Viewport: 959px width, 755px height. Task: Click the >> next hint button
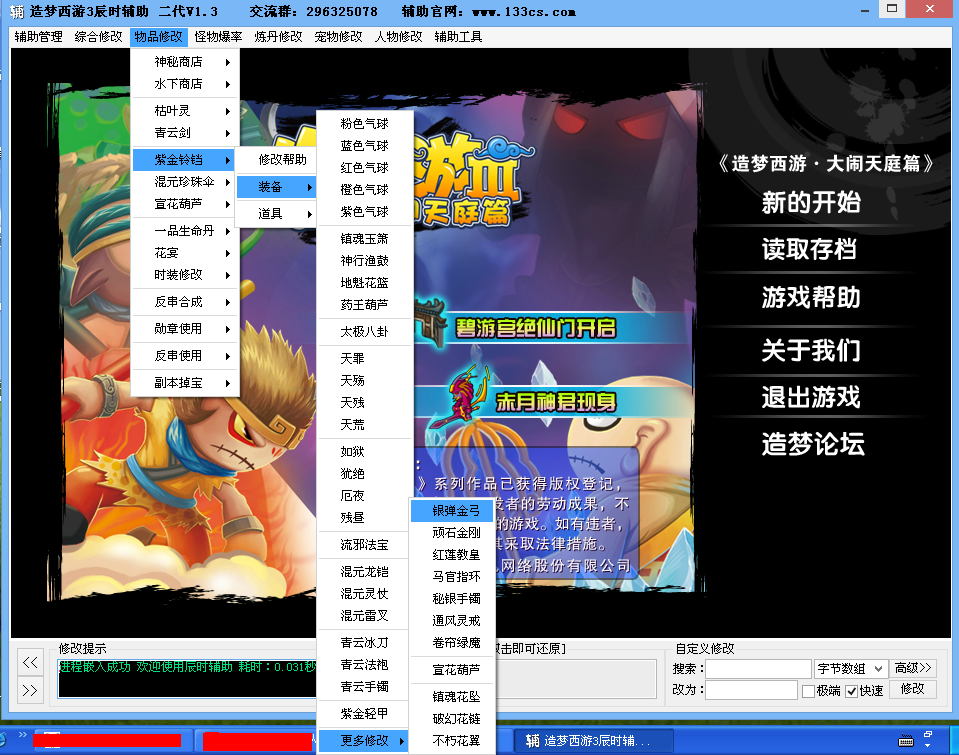coord(30,691)
